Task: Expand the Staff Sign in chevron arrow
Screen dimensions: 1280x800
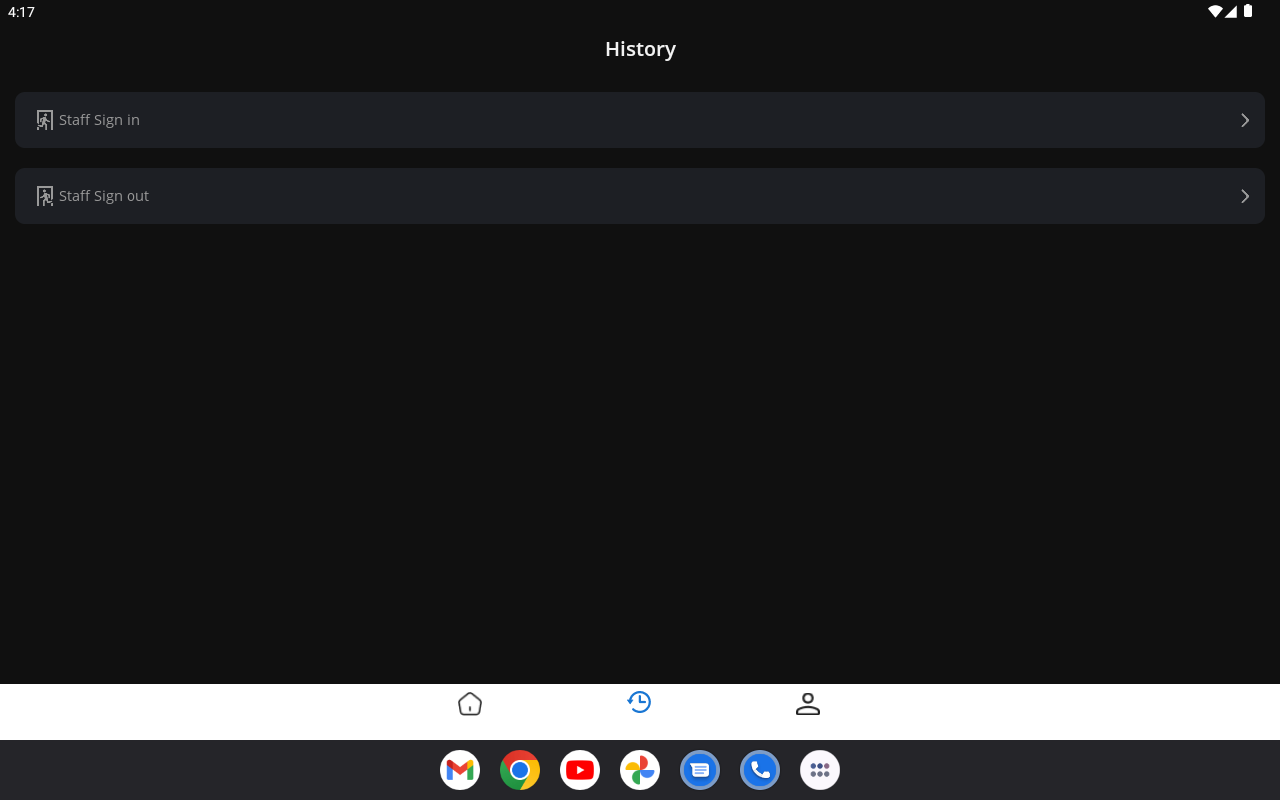Action: coord(1245,120)
